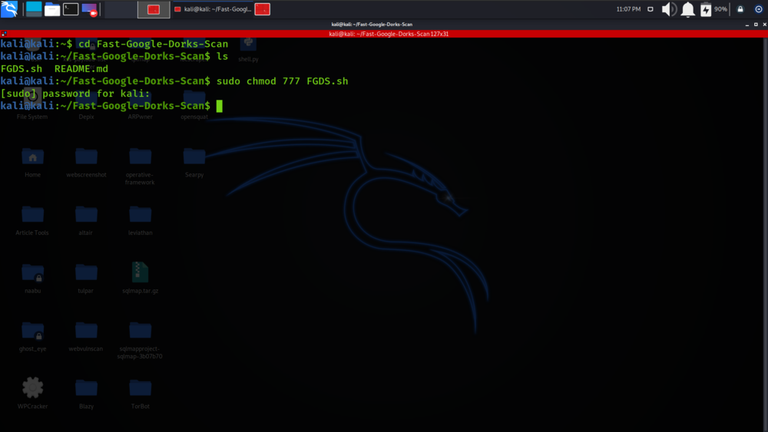Click the Show Desktop panel icon
This screenshot has width=768, height=432.
tap(34, 9)
